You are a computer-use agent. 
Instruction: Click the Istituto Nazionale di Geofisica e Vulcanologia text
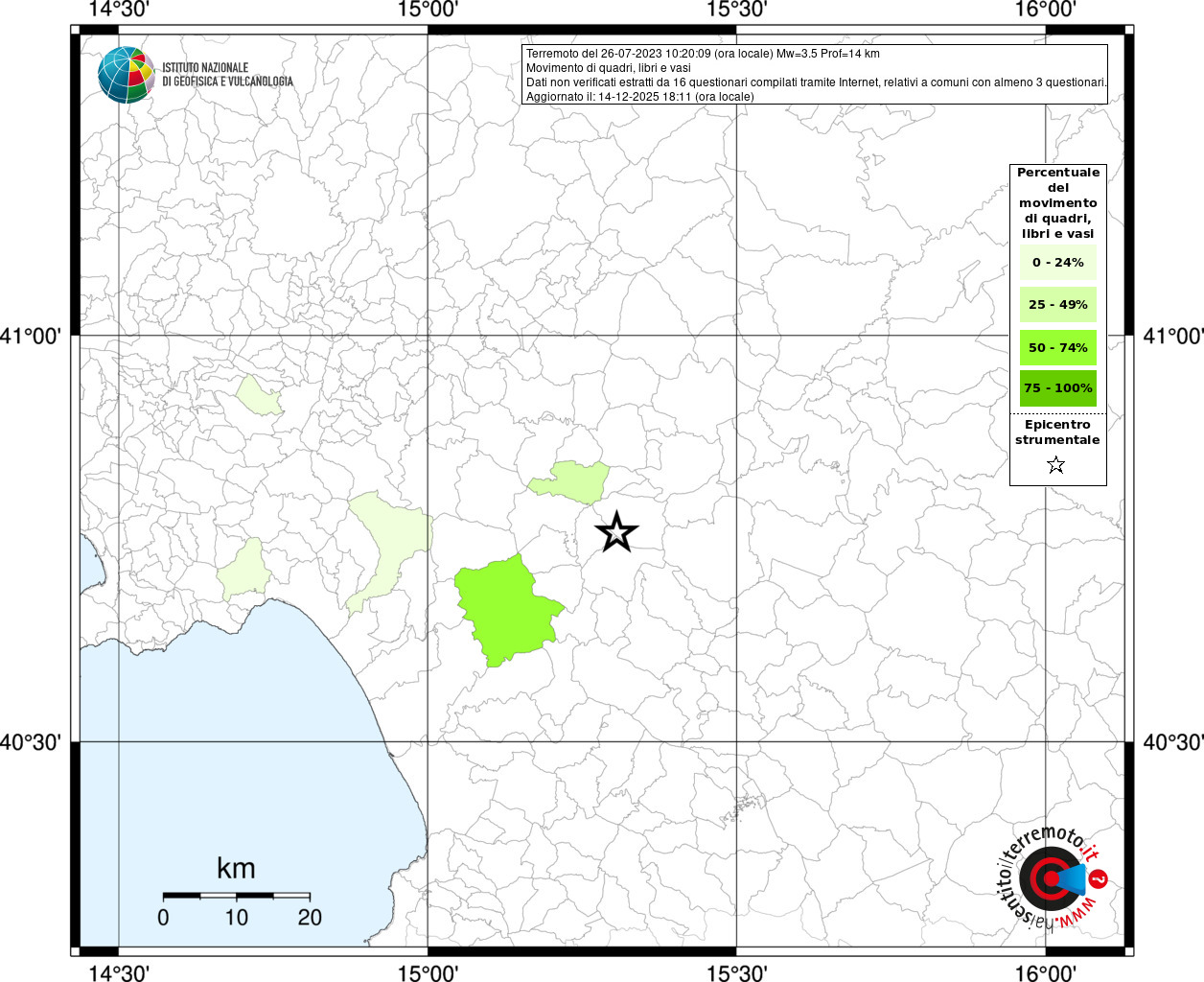pyautogui.click(x=227, y=75)
